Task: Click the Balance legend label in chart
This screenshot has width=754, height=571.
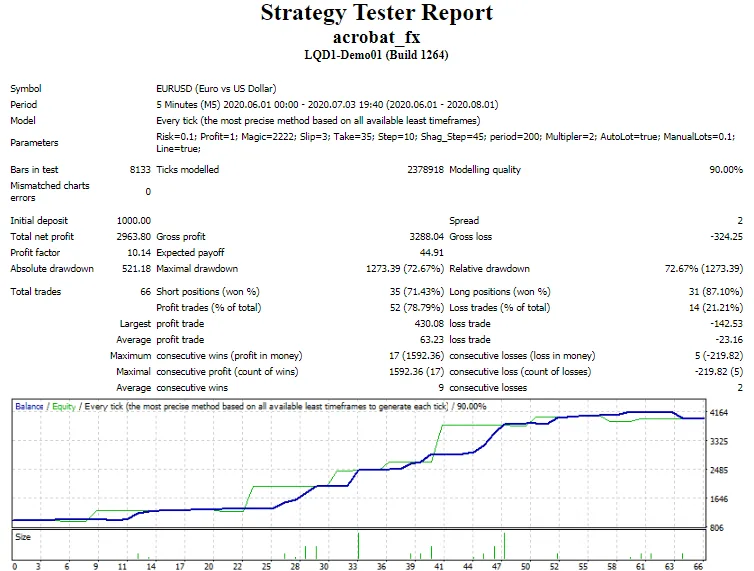Action: (30, 406)
